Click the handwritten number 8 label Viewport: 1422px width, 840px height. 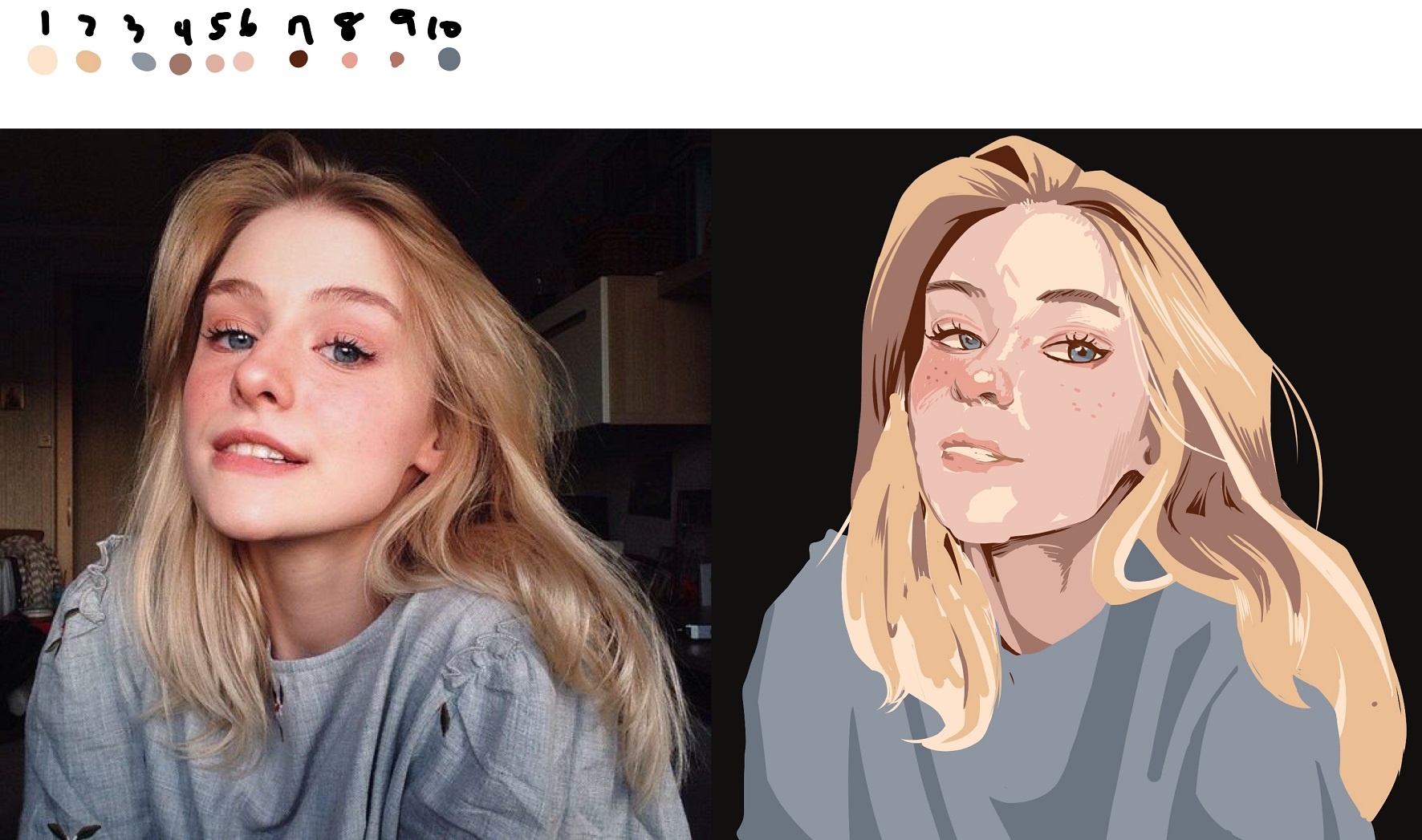[x=348, y=26]
